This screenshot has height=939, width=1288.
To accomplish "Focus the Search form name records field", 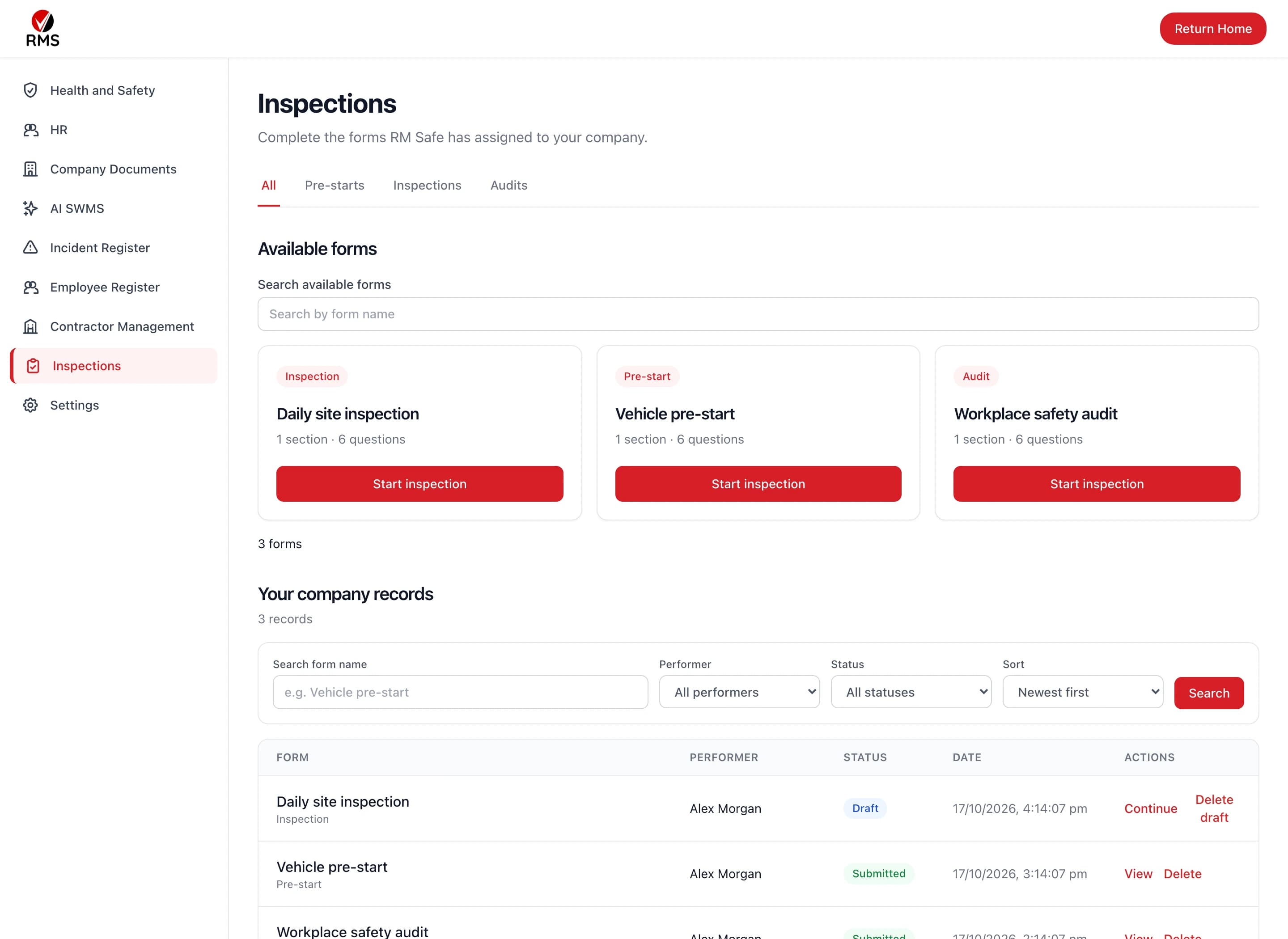I will (x=460, y=692).
